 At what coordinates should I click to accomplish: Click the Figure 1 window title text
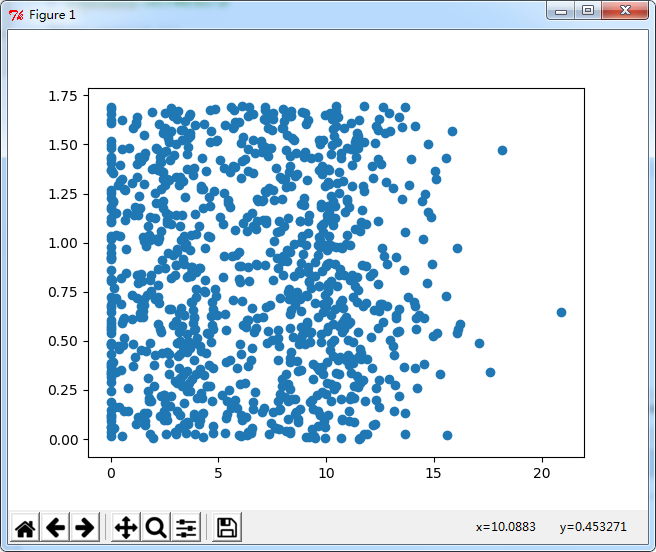[52, 15]
